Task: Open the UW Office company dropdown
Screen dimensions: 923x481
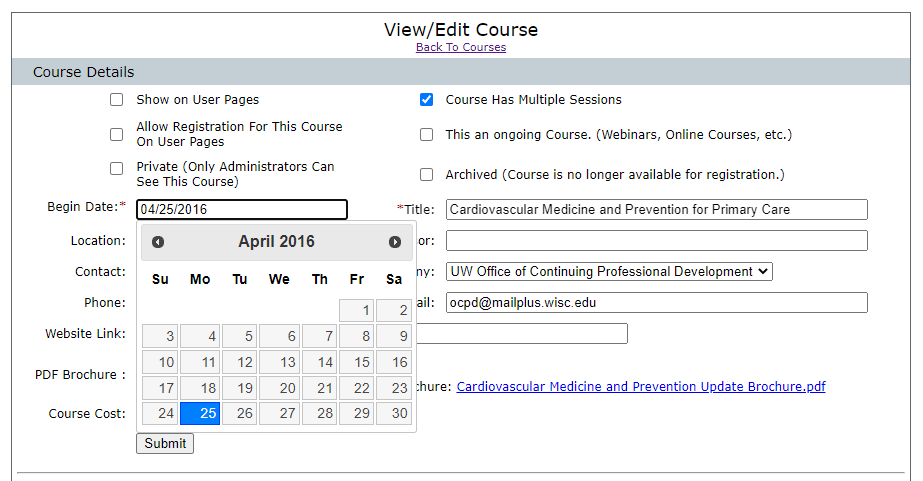Action: click(609, 271)
